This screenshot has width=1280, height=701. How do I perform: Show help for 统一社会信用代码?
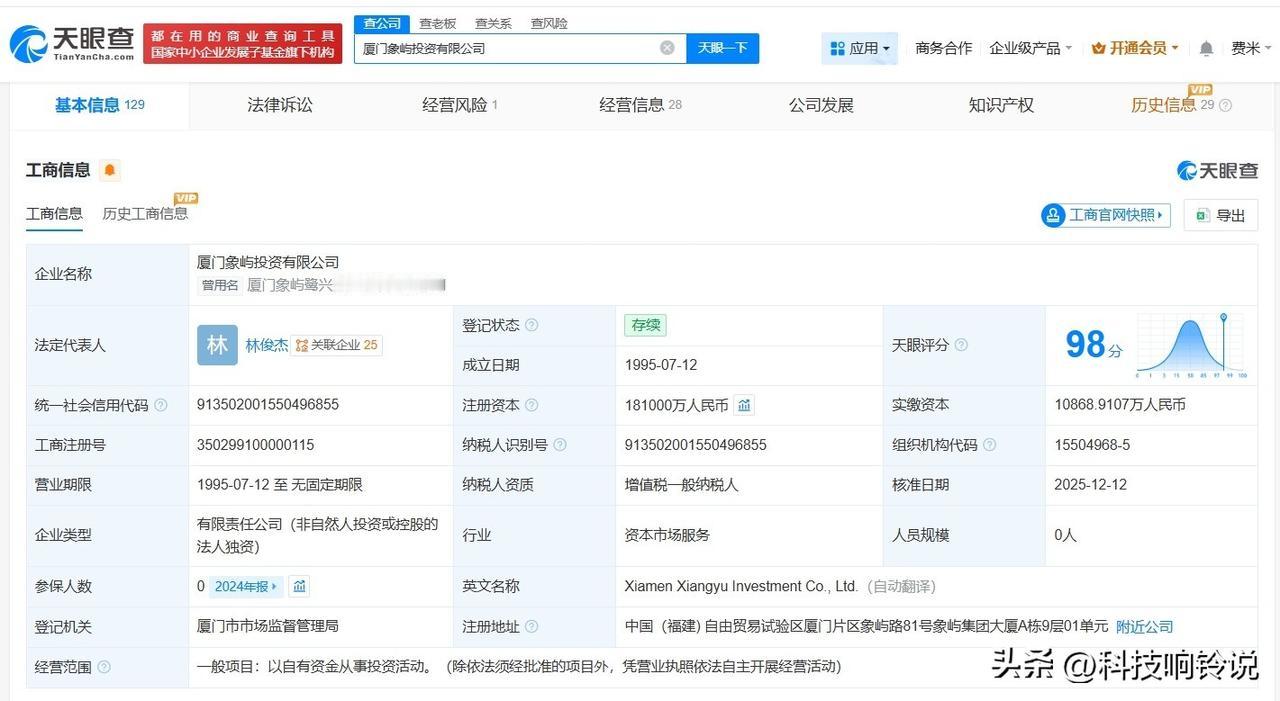pyautogui.click(x=161, y=405)
